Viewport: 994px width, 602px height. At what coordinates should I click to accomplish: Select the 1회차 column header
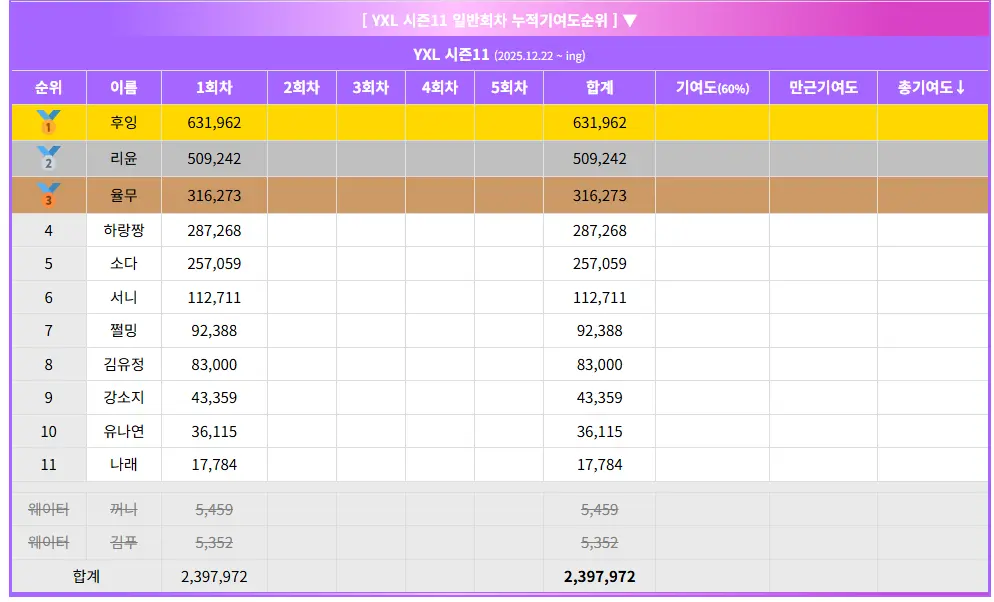214,87
